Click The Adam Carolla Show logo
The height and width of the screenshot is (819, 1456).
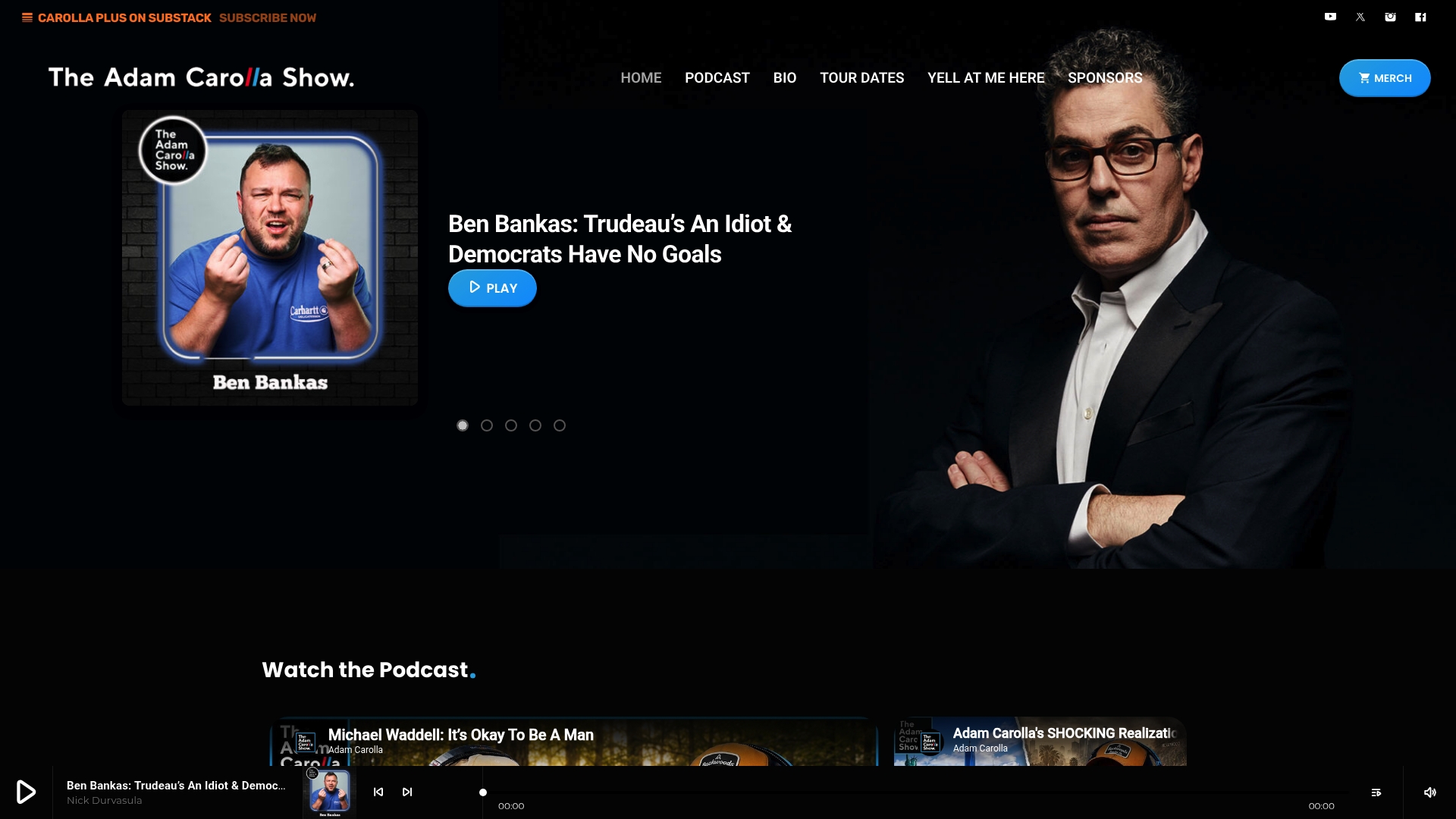[201, 77]
